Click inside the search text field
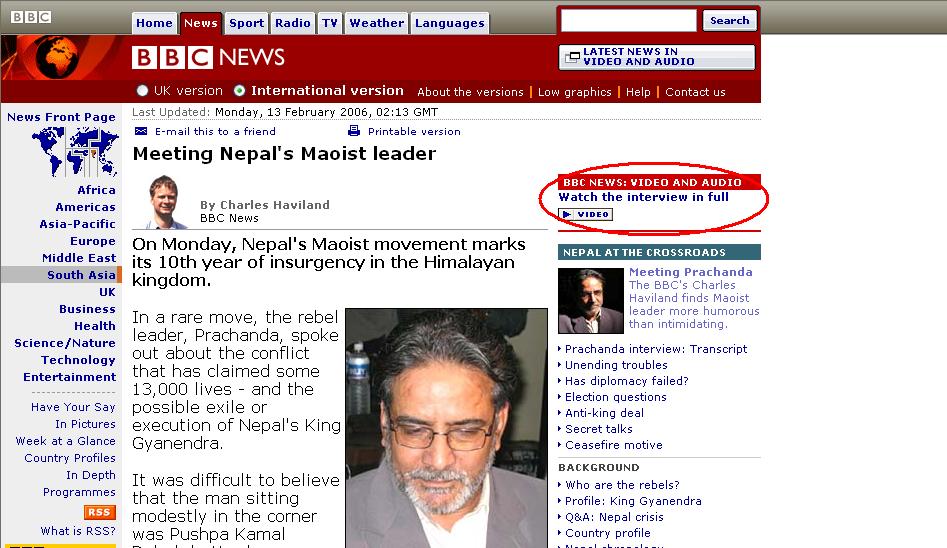The width and height of the screenshot is (947, 548). [x=628, y=21]
